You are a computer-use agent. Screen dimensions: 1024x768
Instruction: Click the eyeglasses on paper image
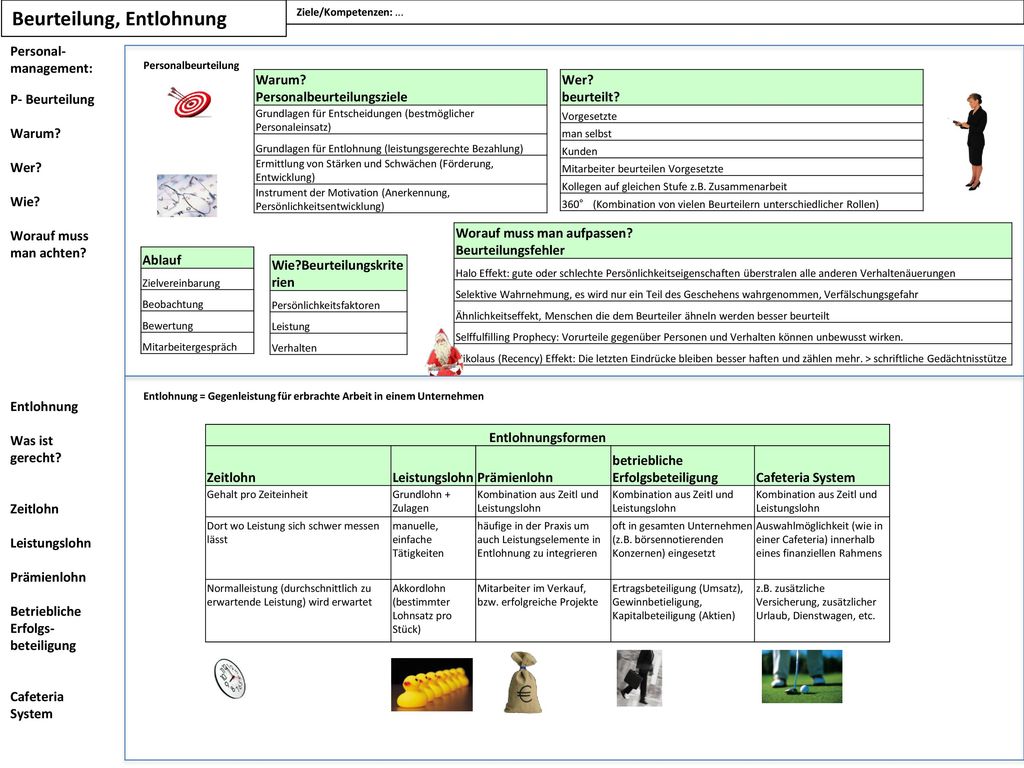pos(187,195)
